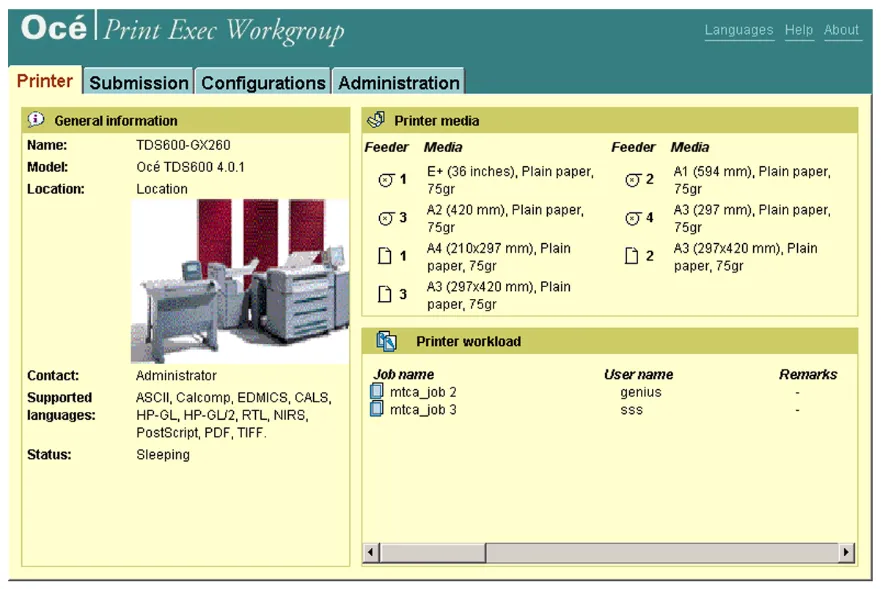Click sheet tray 2 icon

tap(631, 256)
